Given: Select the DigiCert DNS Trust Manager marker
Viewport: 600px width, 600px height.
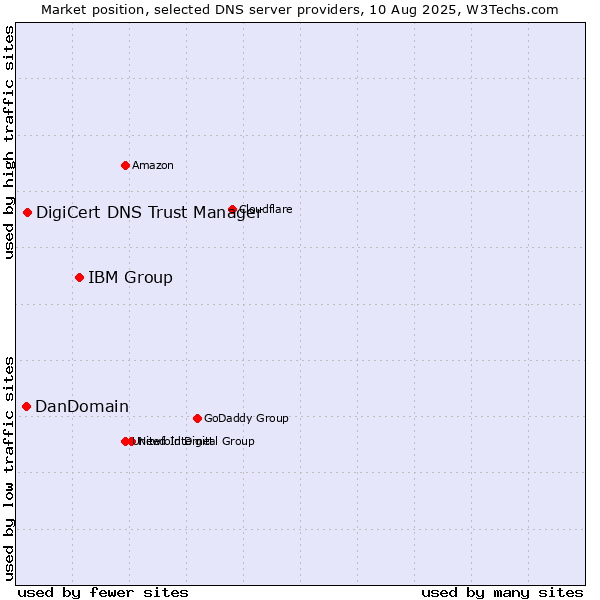Looking at the screenshot, I should coord(27,212).
